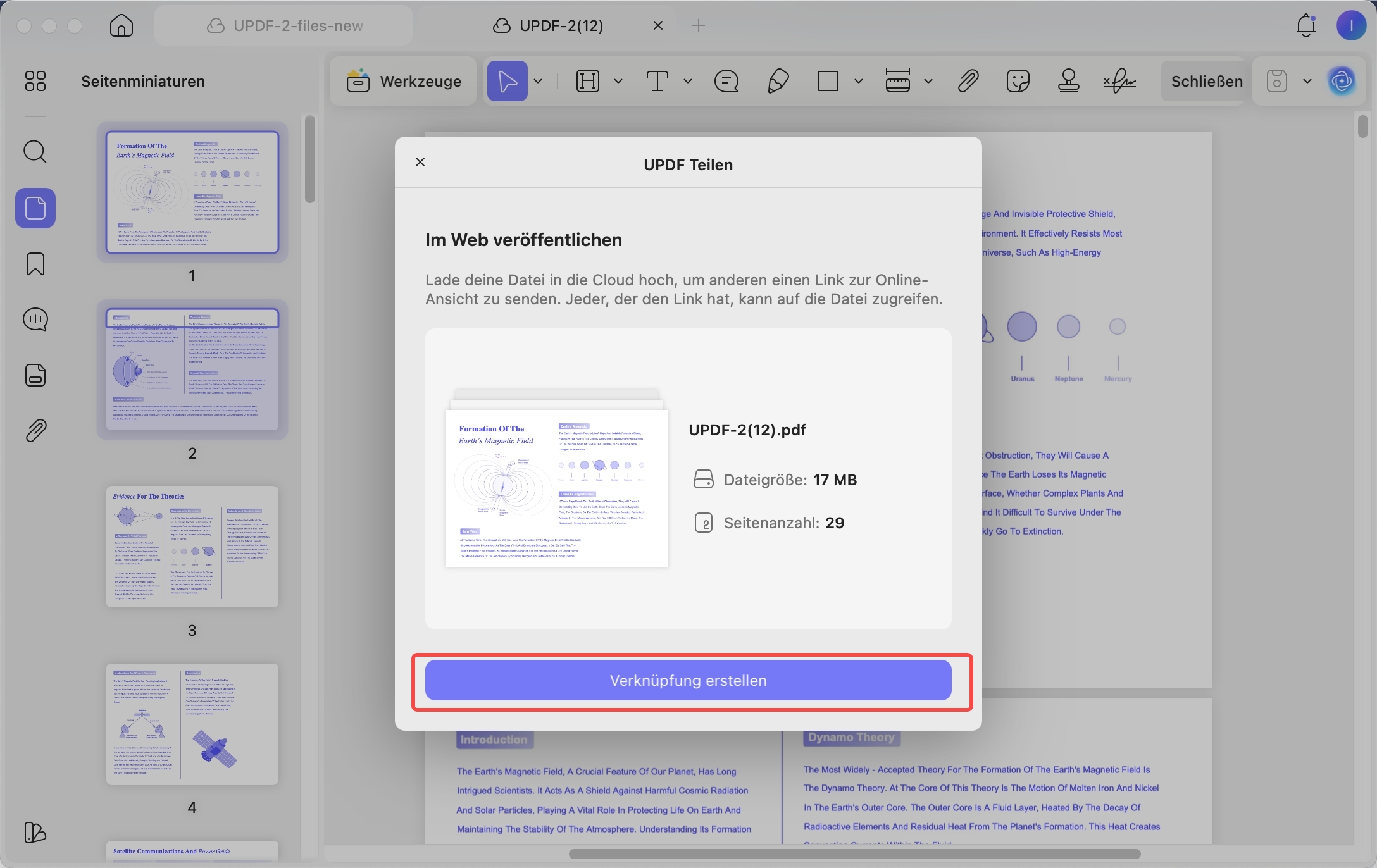Screen dimensions: 1377x868
Task: Click Verknüpfung erstellen button
Action: [688, 680]
